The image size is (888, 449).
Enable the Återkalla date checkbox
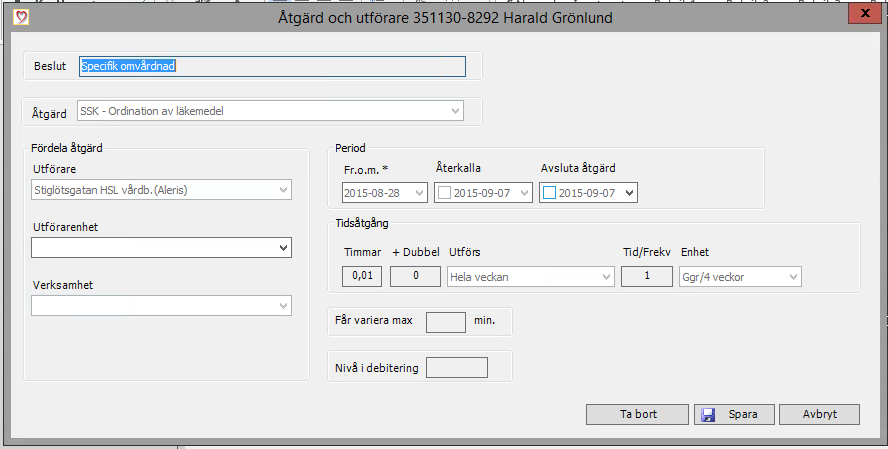click(x=445, y=193)
